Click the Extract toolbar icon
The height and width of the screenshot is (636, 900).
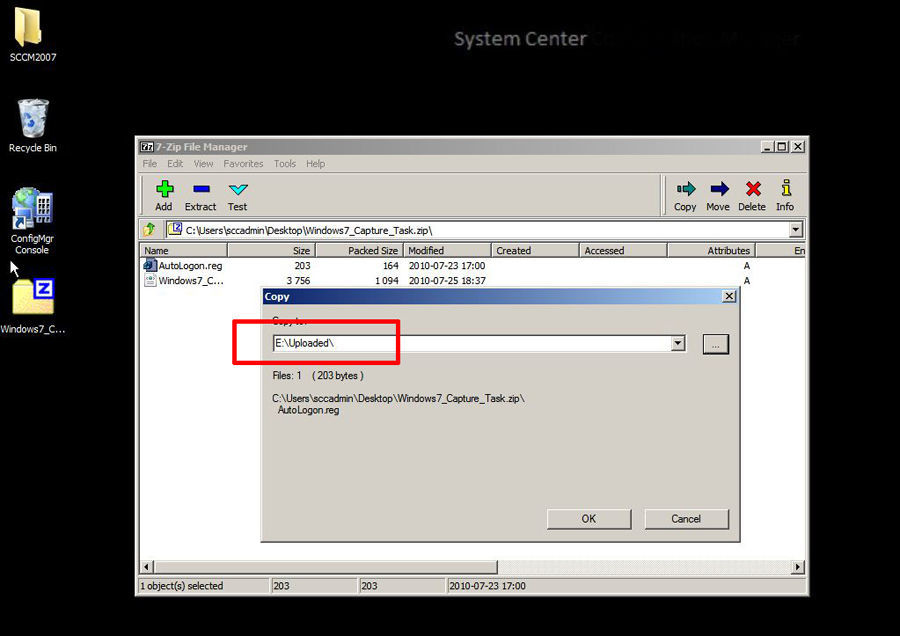[201, 189]
